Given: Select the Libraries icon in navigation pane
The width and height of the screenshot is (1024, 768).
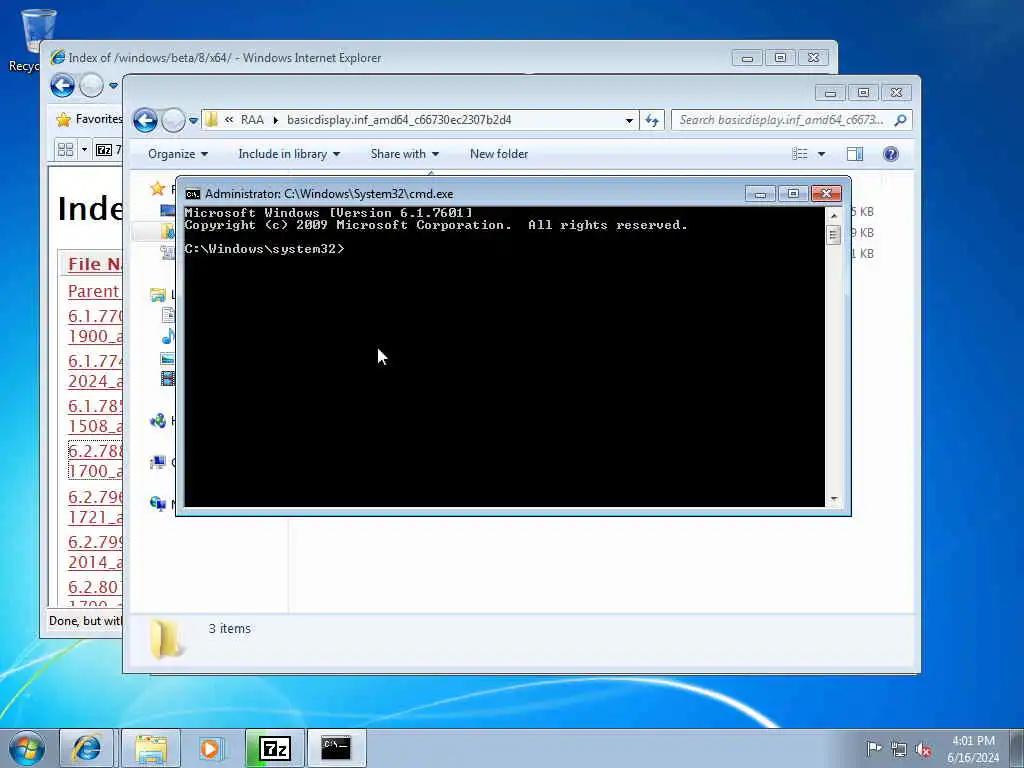Looking at the screenshot, I should (157, 295).
